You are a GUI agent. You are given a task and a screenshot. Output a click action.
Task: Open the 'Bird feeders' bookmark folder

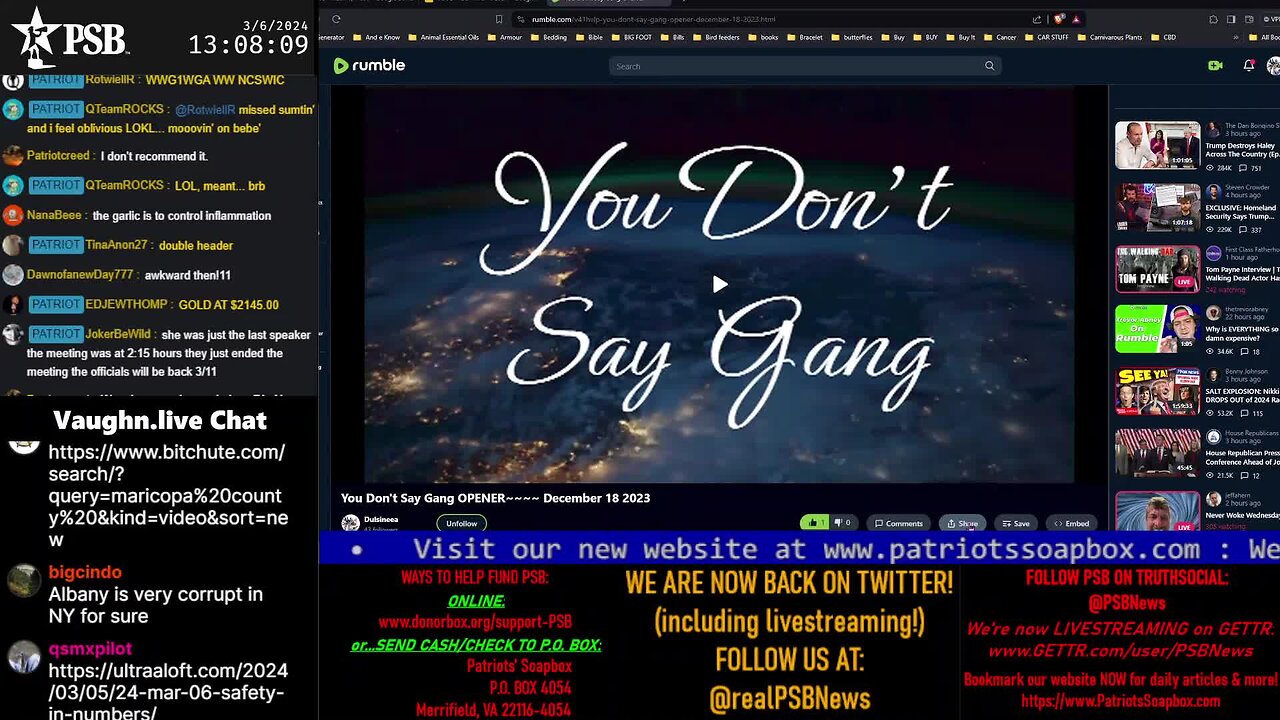pos(716,37)
